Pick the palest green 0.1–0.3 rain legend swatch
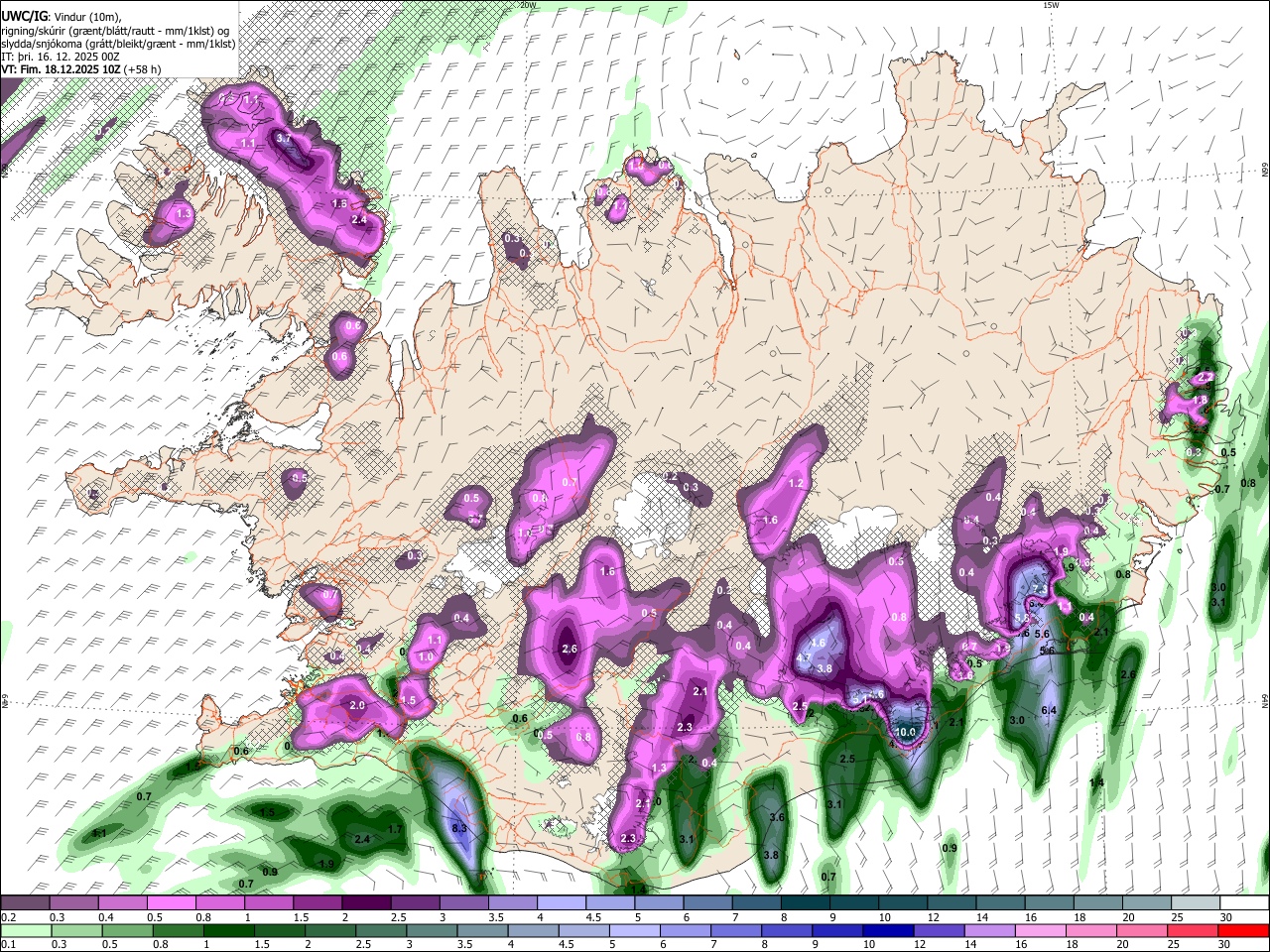Image resolution: width=1270 pixels, height=952 pixels. click(26, 930)
